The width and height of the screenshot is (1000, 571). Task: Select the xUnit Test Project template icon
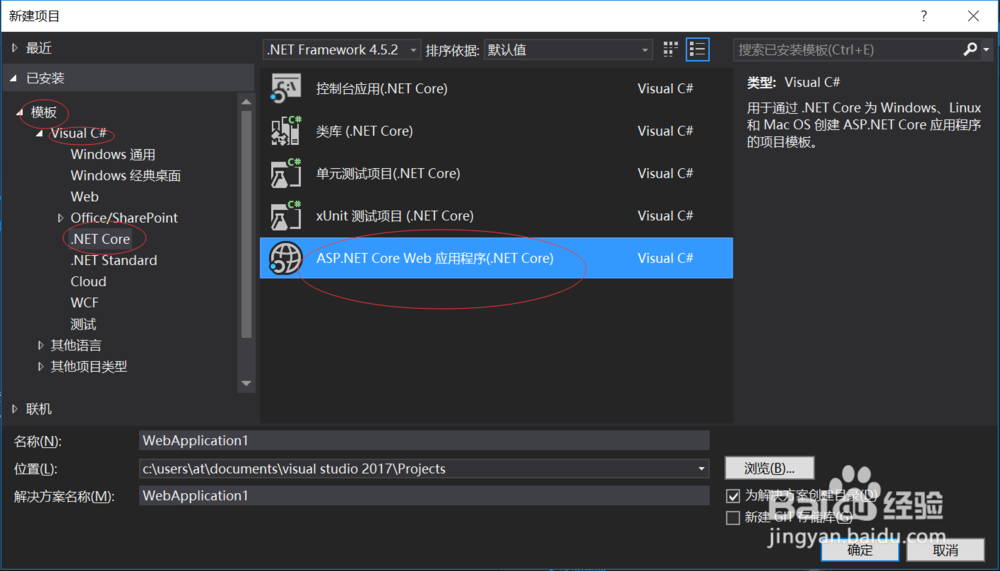pos(285,216)
